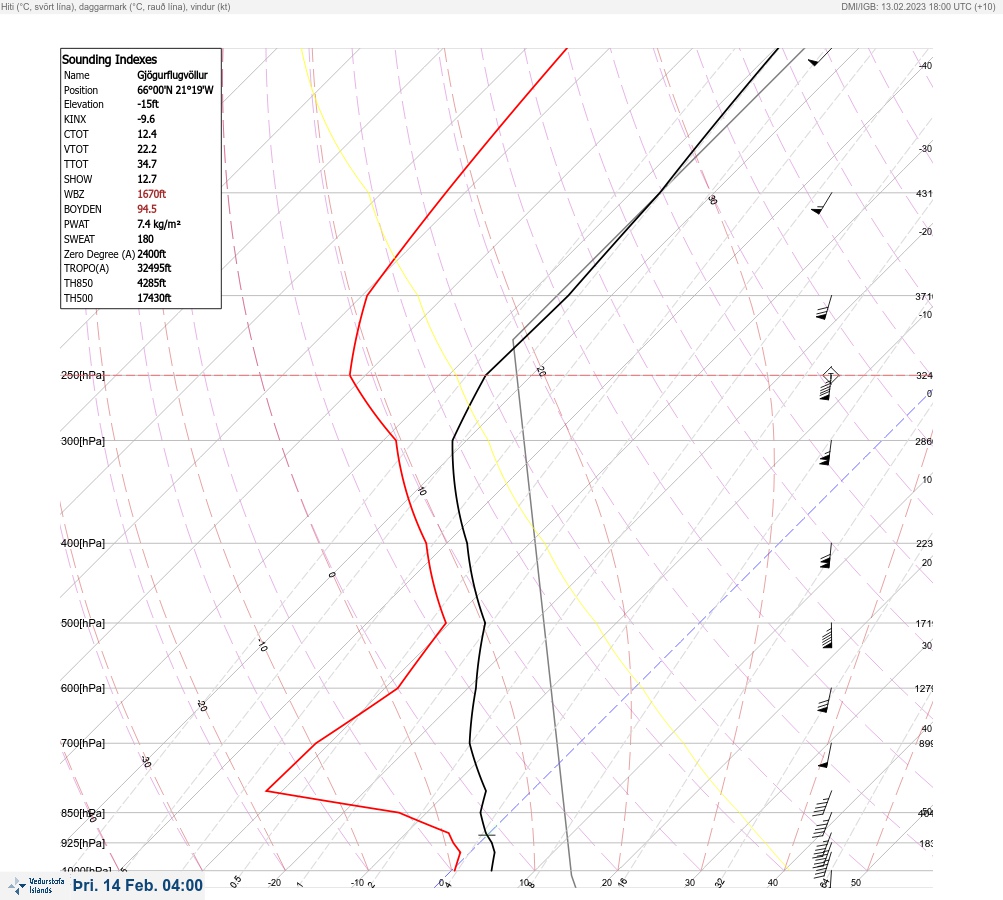Viewport: 1003px width, 900px height.
Task: Click the TTOT value 34.7
Action: click(146, 164)
